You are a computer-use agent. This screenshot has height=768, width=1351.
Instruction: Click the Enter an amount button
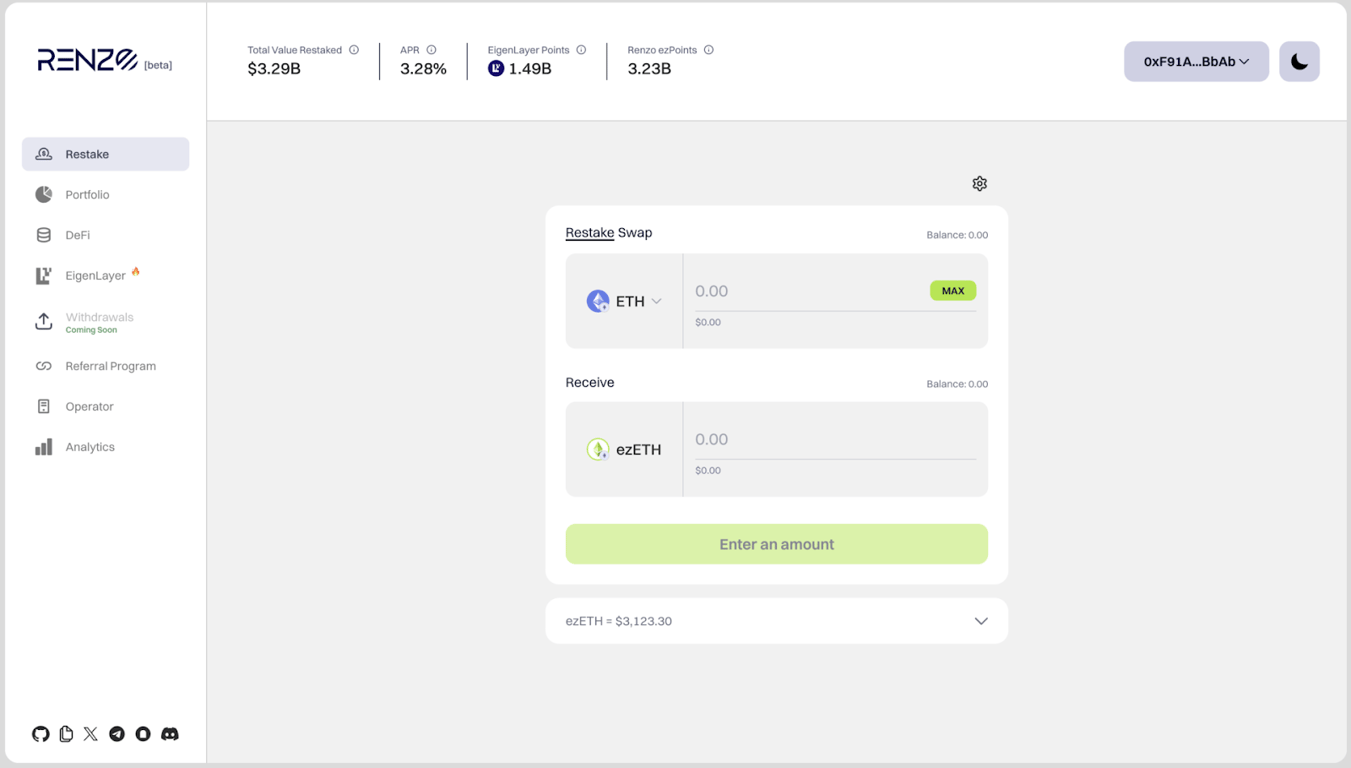pyautogui.click(x=777, y=544)
